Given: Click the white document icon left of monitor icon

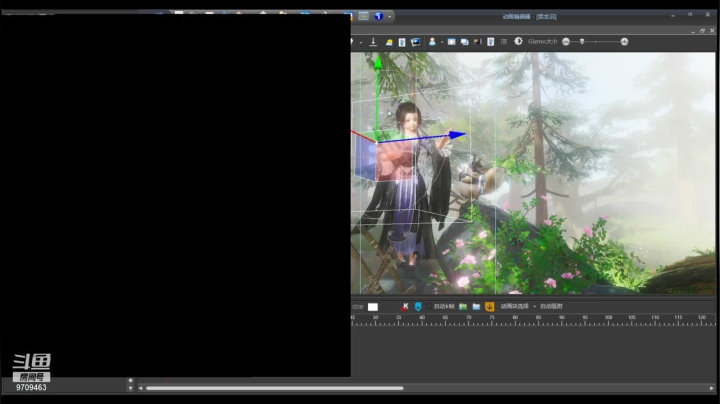Looking at the screenshot, I should coord(402,42).
